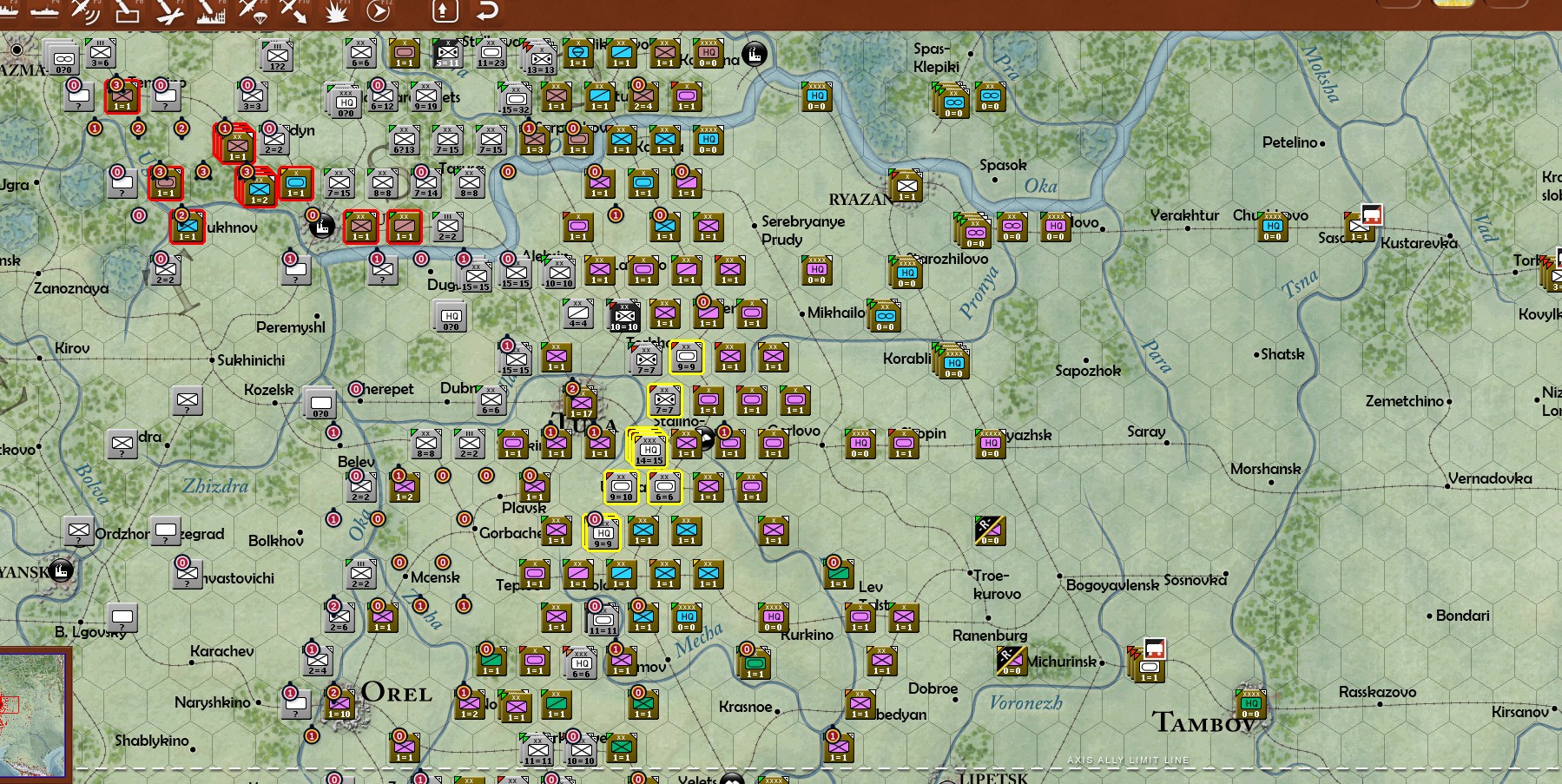Click the OREL city label

tap(398, 693)
